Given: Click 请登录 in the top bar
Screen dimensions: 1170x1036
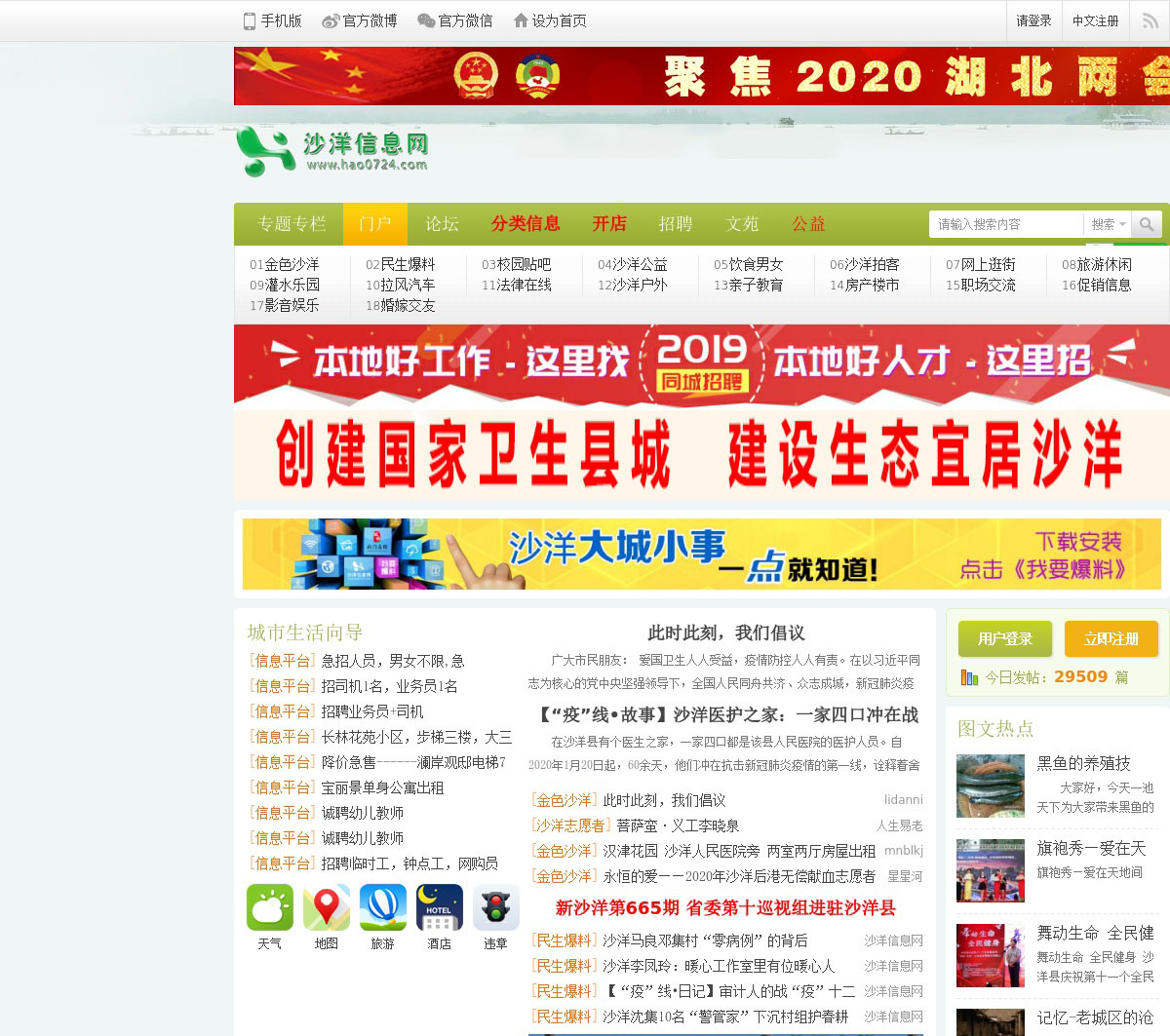Looking at the screenshot, I should pos(1033,20).
